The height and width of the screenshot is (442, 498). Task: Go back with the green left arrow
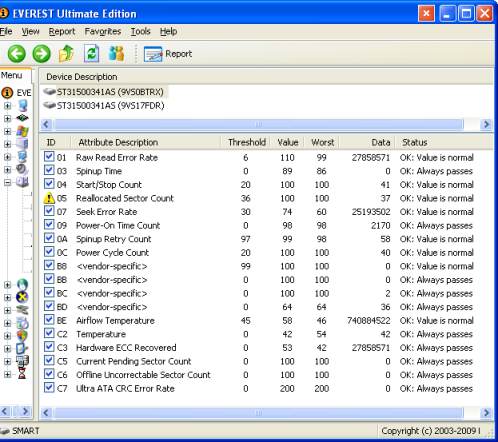click(16, 54)
